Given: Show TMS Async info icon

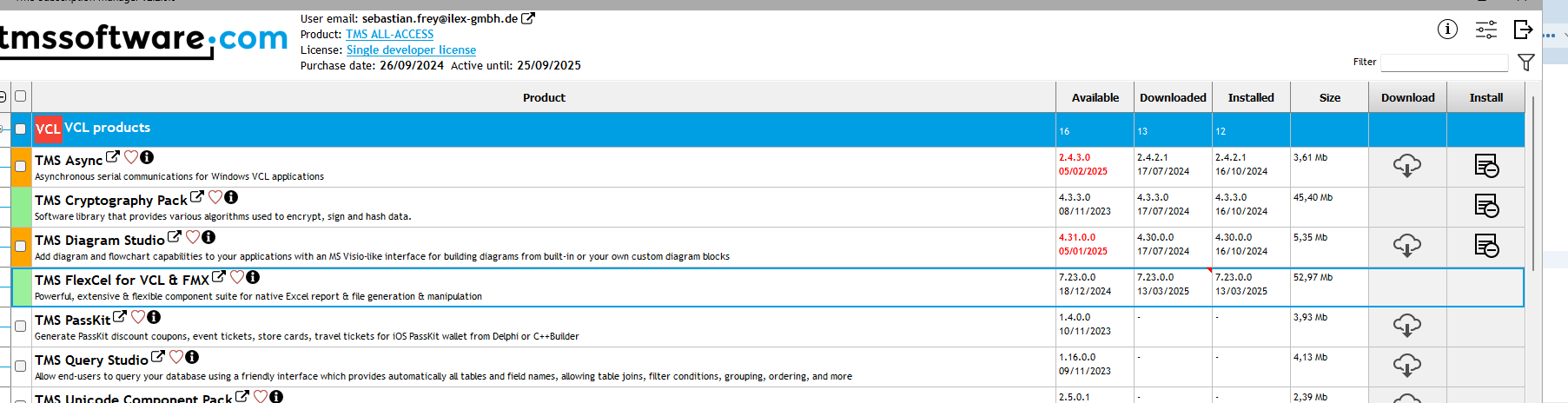Looking at the screenshot, I should coord(147,157).
